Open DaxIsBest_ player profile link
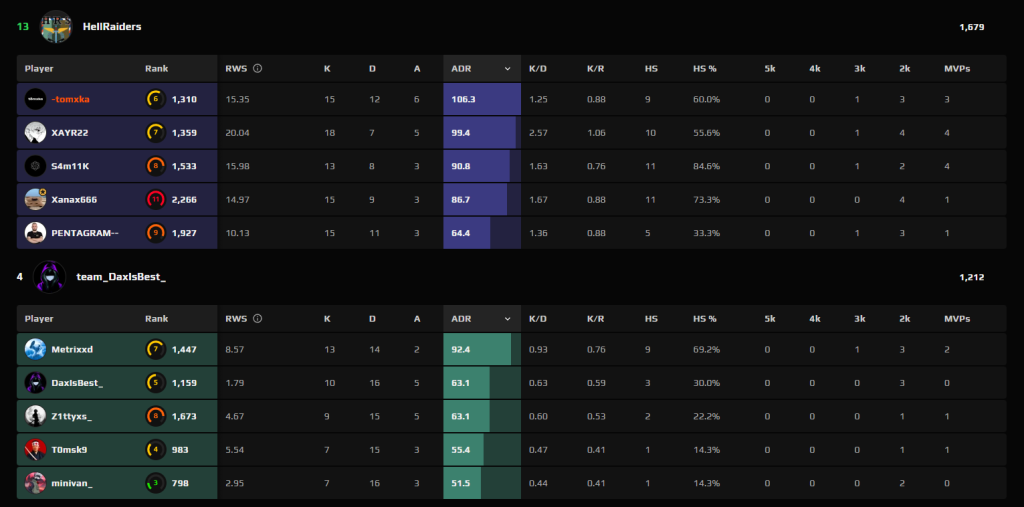The image size is (1024, 507). (x=77, y=382)
